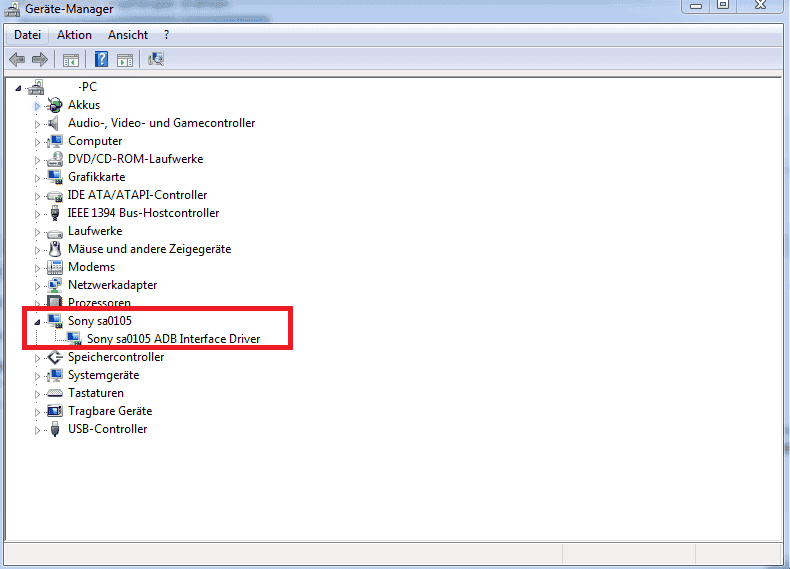The width and height of the screenshot is (790, 569).
Task: Expand the Akkus category
Action: click(x=37, y=106)
